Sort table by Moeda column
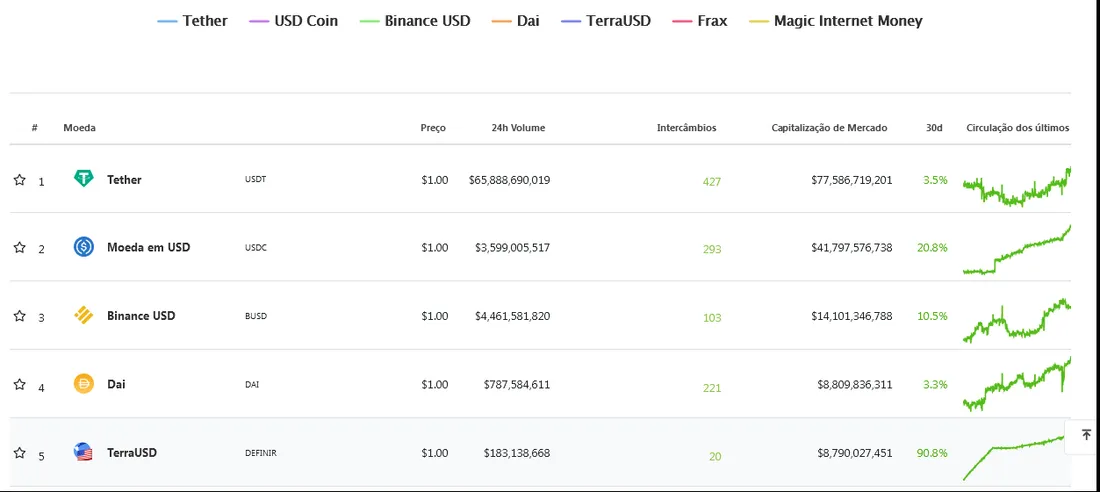The image size is (1100, 492). point(79,128)
